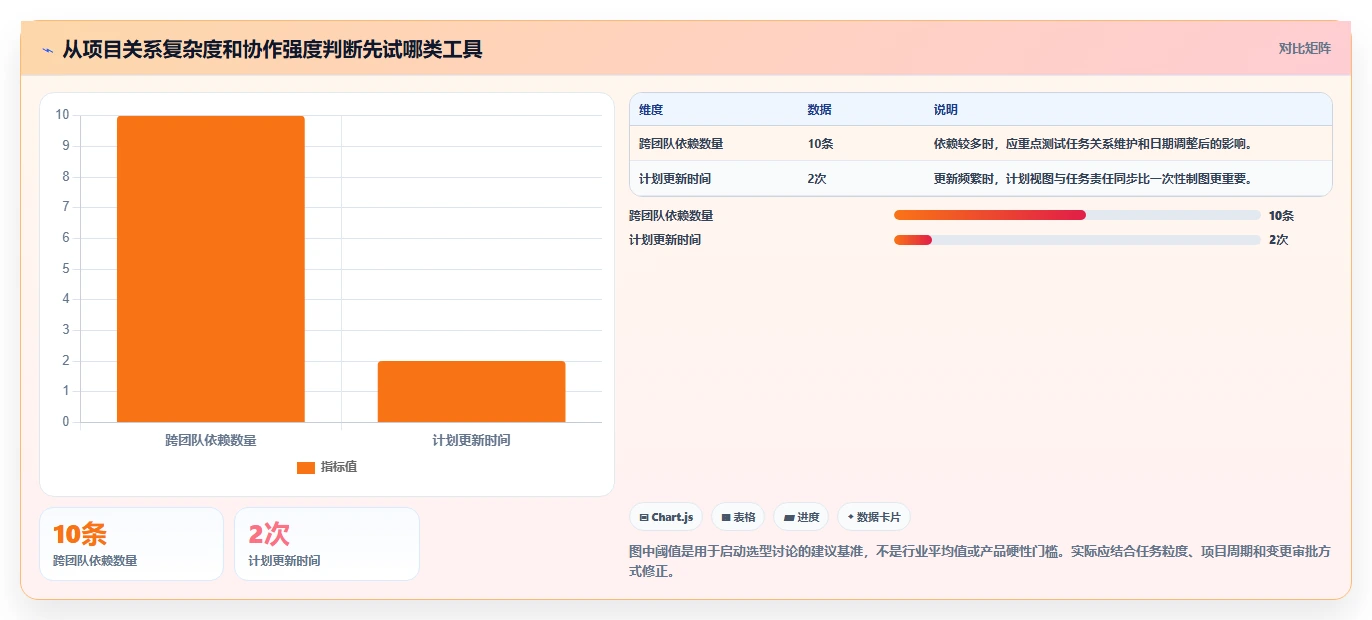This screenshot has width=1372, height=620.
Task: Click the title 从项目关系复杂度和协作强度判断先试哪类工具
Action: (272, 49)
